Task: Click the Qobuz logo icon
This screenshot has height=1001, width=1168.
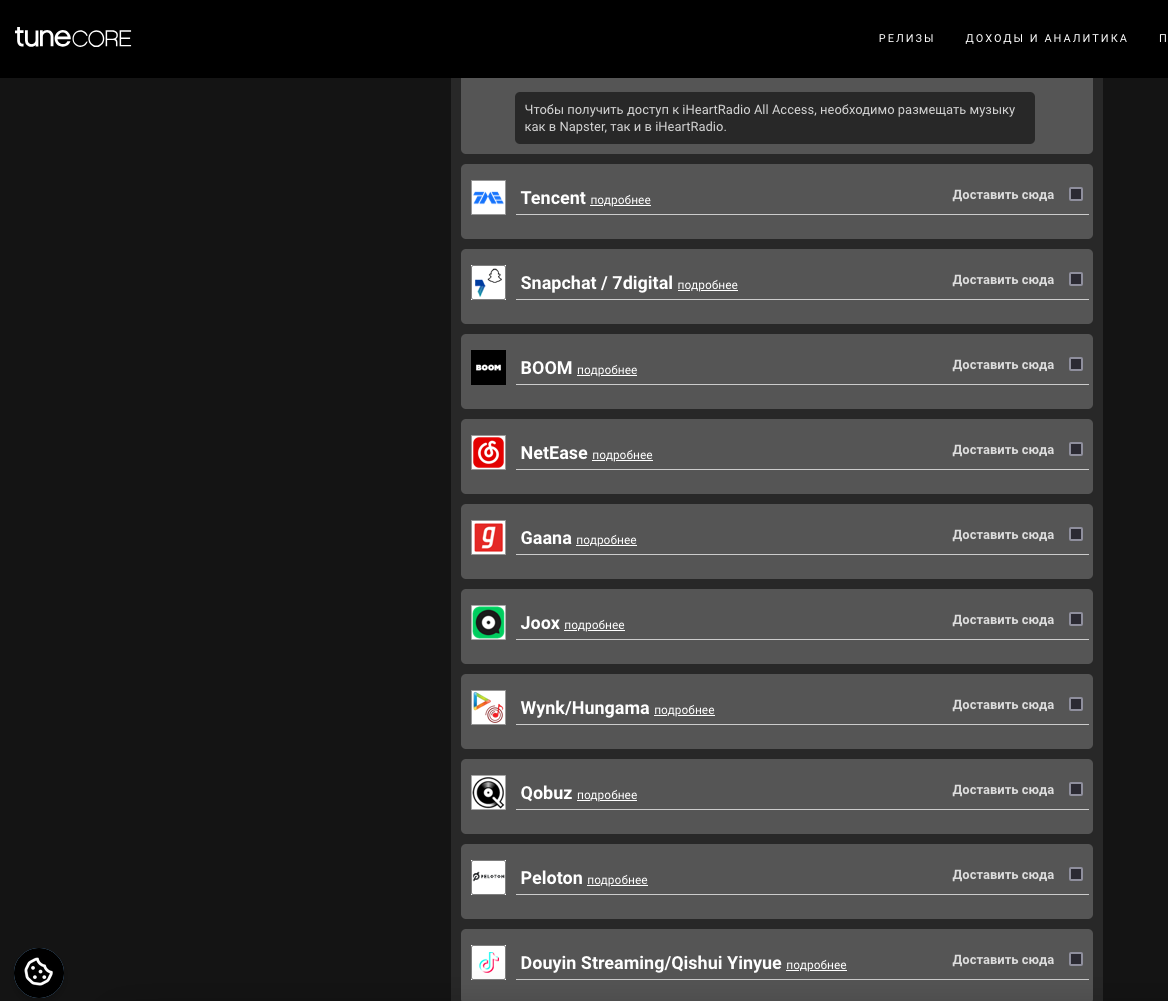Action: pos(489,792)
